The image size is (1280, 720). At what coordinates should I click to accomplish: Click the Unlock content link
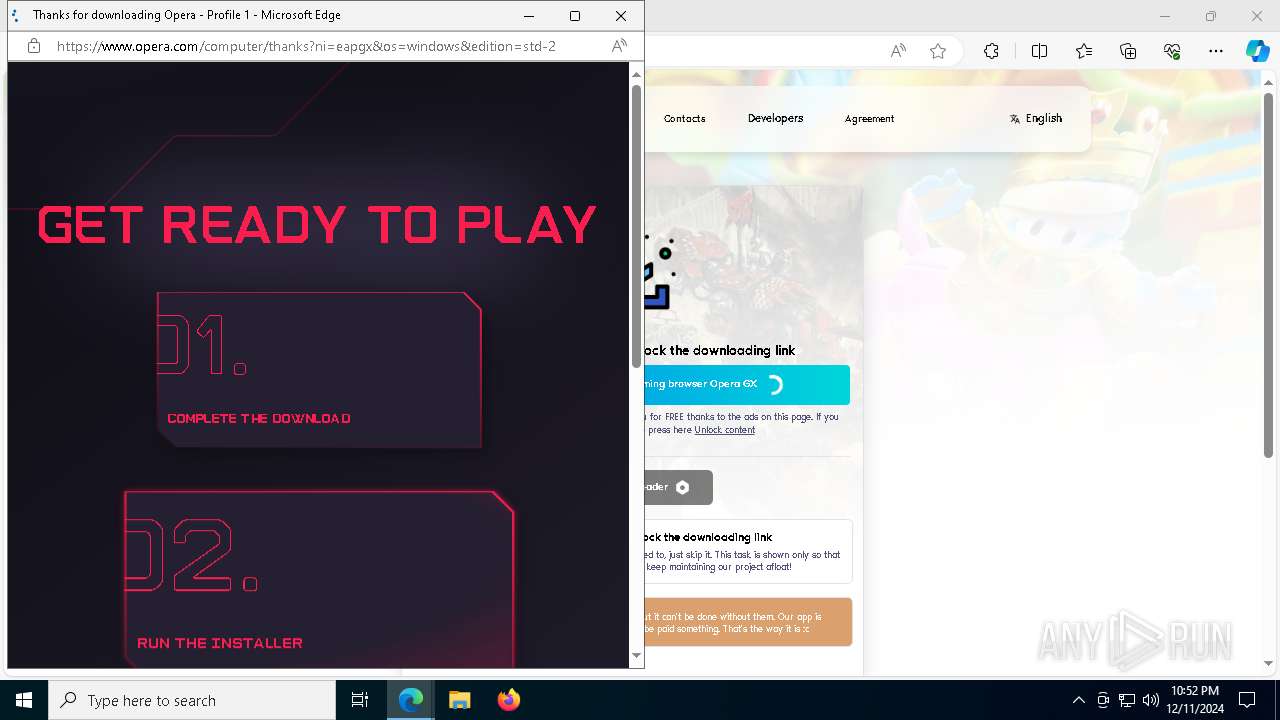pyautogui.click(x=725, y=430)
